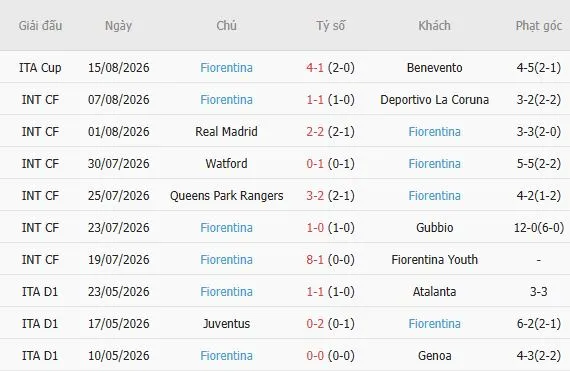
Task: Select Genoa team name
Action: [434, 356]
